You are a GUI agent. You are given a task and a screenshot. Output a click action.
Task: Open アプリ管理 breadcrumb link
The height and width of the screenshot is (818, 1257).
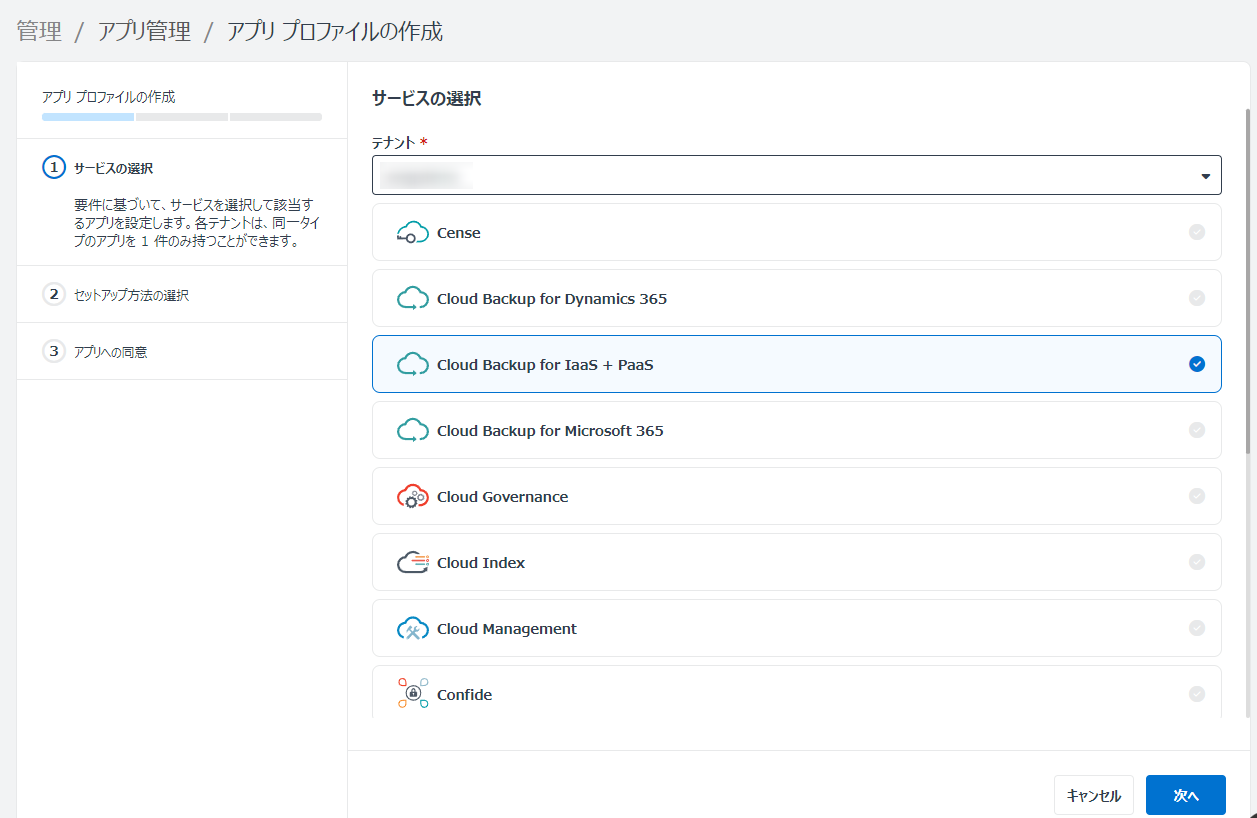[x=144, y=31]
